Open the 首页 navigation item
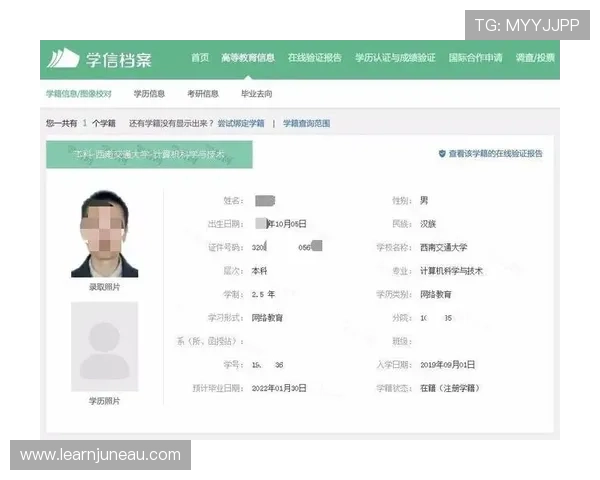The image size is (600, 480). click(200, 58)
